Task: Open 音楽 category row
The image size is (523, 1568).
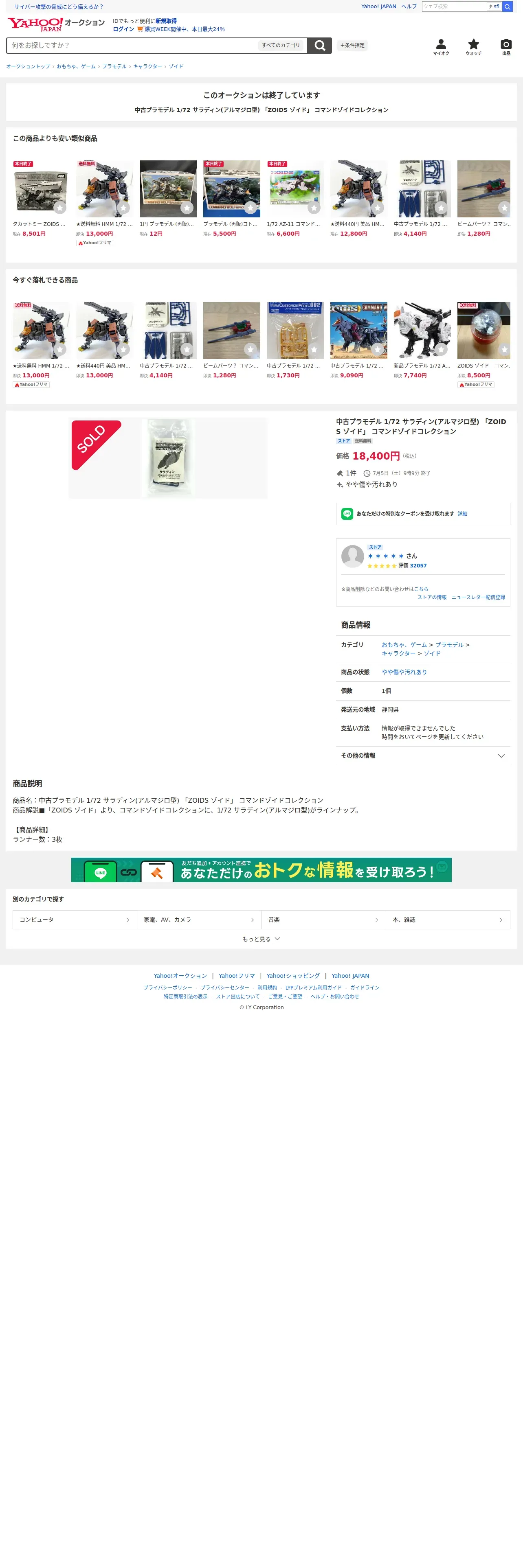Action: coord(323,920)
